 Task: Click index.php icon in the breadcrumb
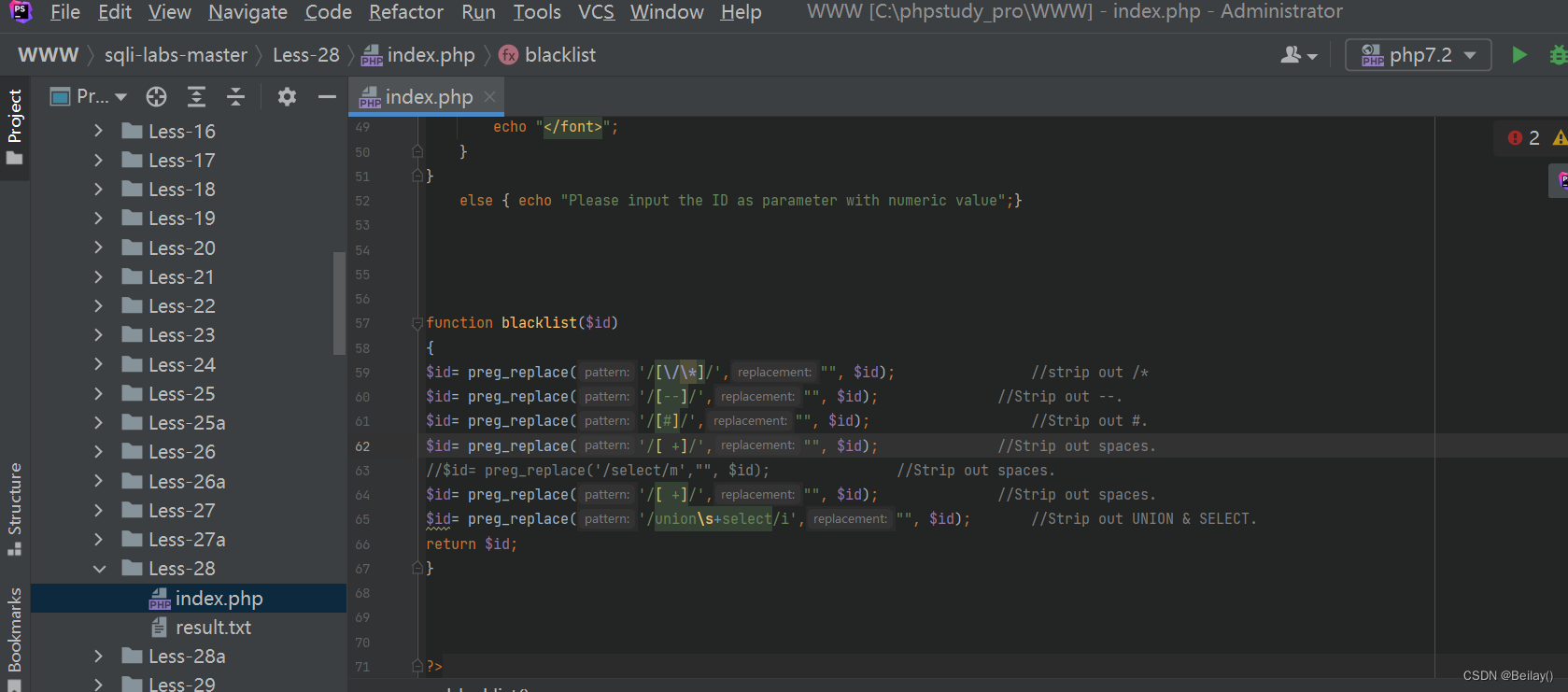[372, 55]
